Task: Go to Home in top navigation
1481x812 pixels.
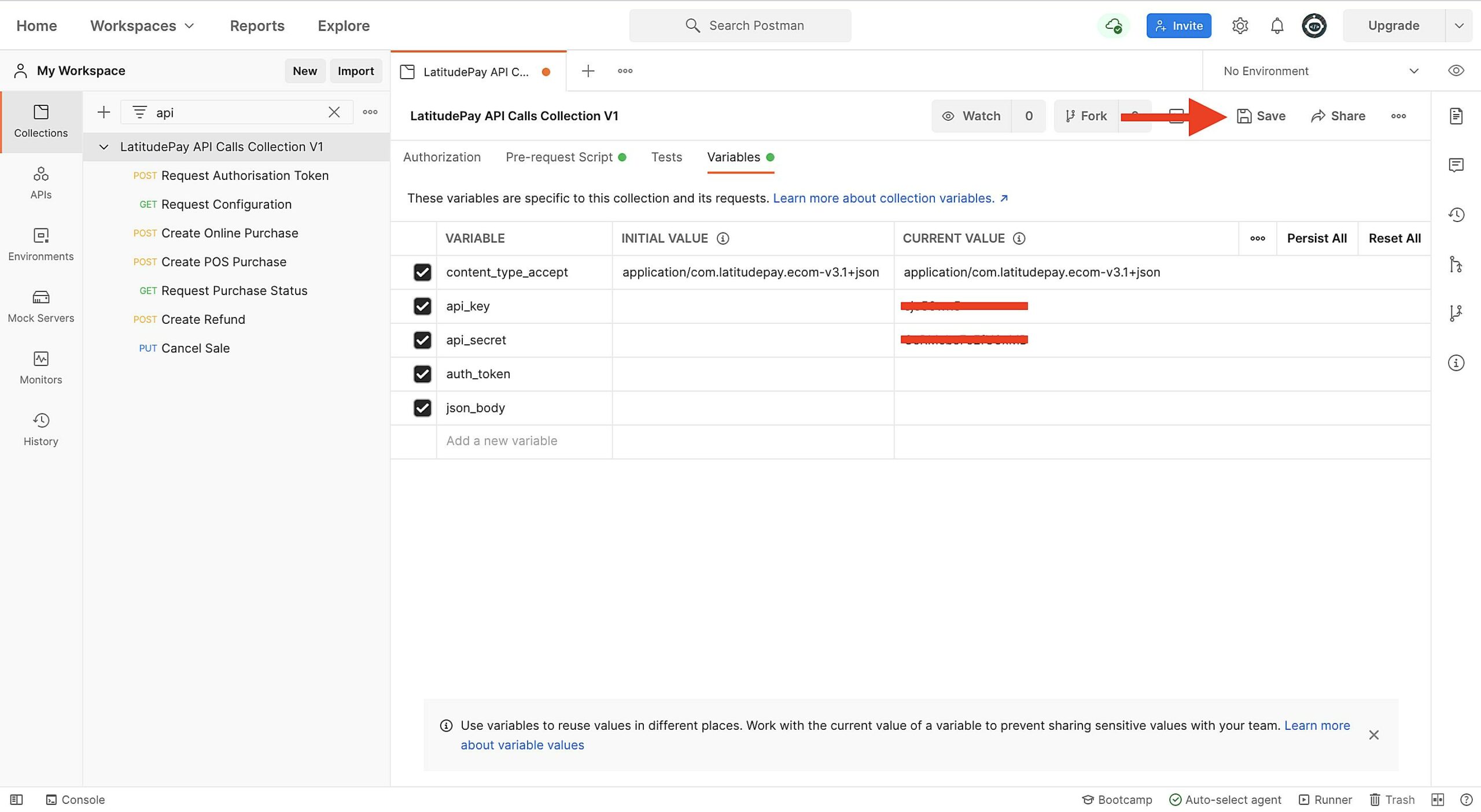Action: (36, 25)
